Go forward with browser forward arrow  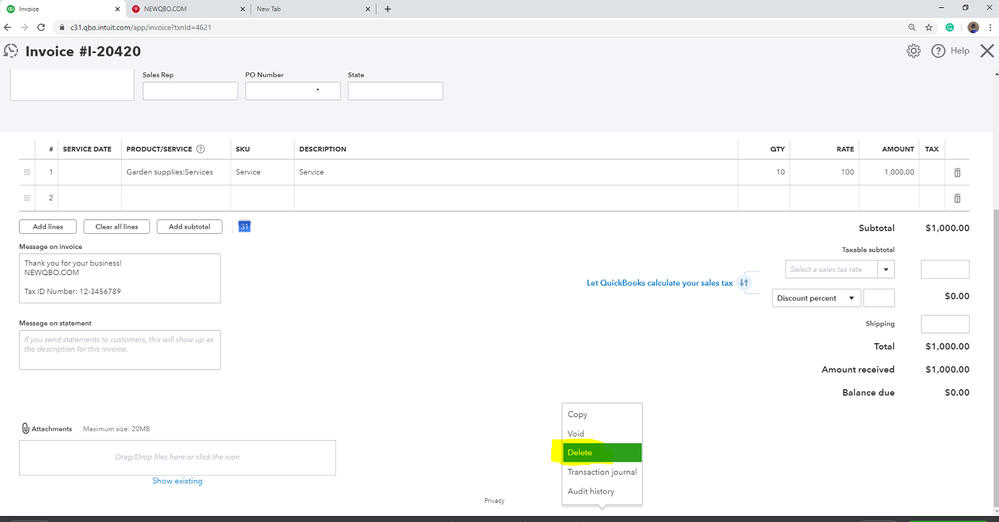click(x=24, y=27)
